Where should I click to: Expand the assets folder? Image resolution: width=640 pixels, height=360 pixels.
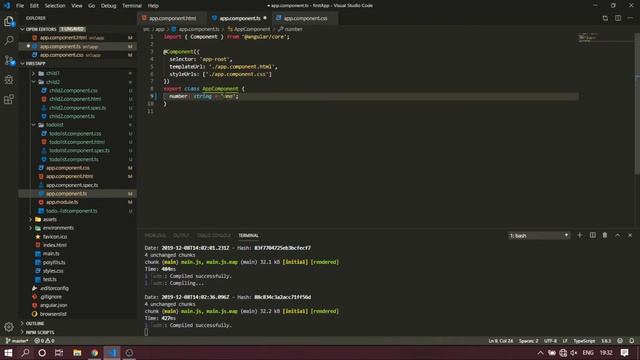click(31, 220)
